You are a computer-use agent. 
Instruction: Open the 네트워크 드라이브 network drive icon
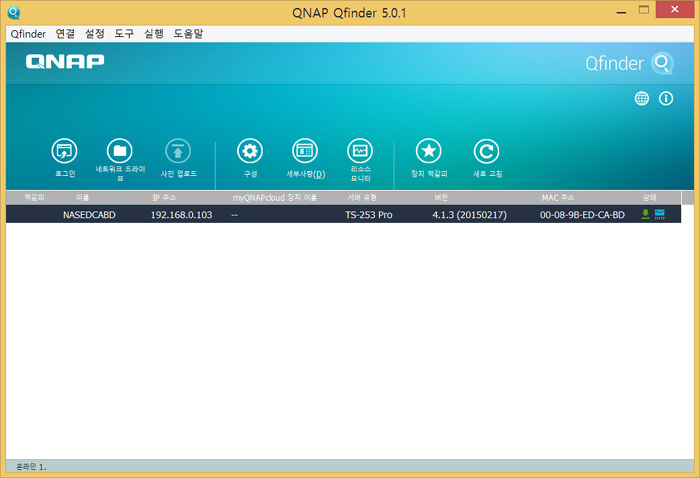tap(120, 151)
